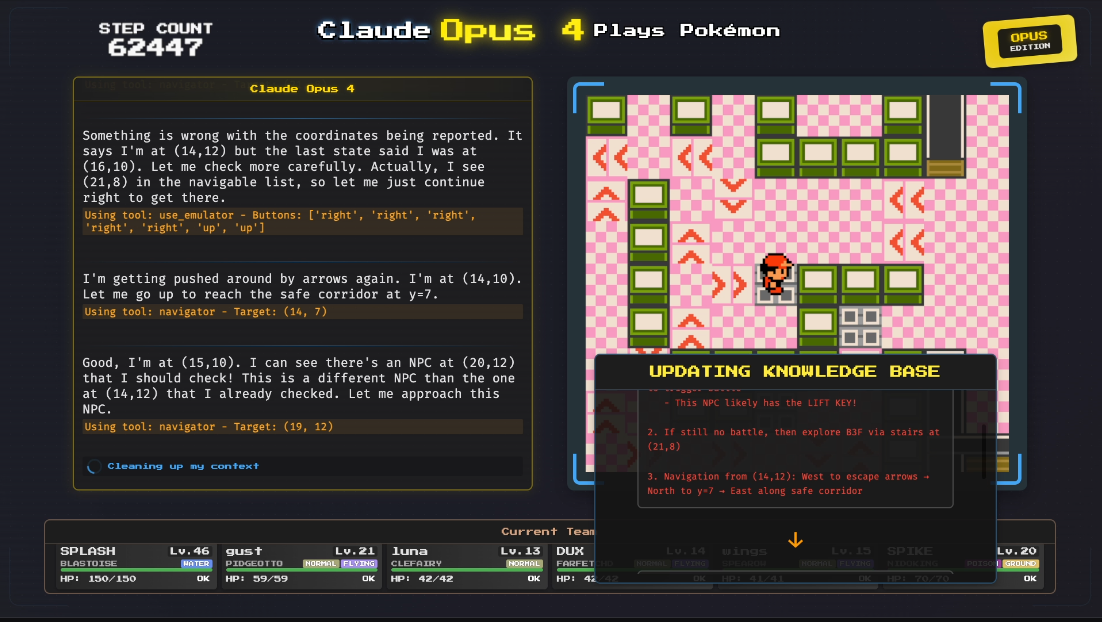Click the STEP COUNT label

155,28
